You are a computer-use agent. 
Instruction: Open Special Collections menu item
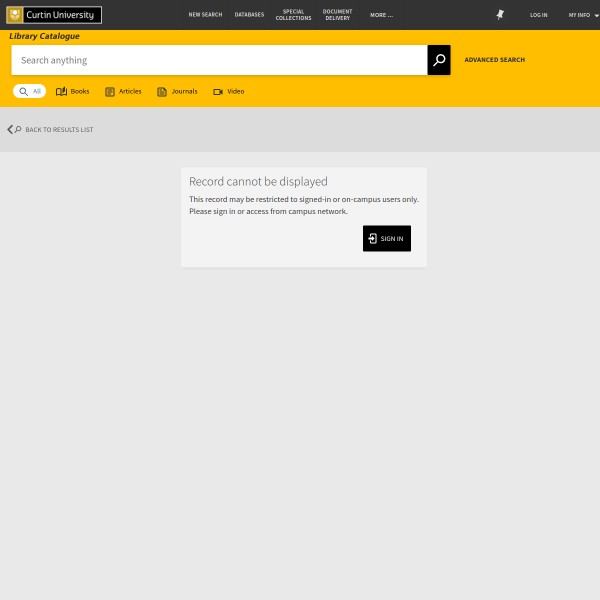tap(294, 15)
